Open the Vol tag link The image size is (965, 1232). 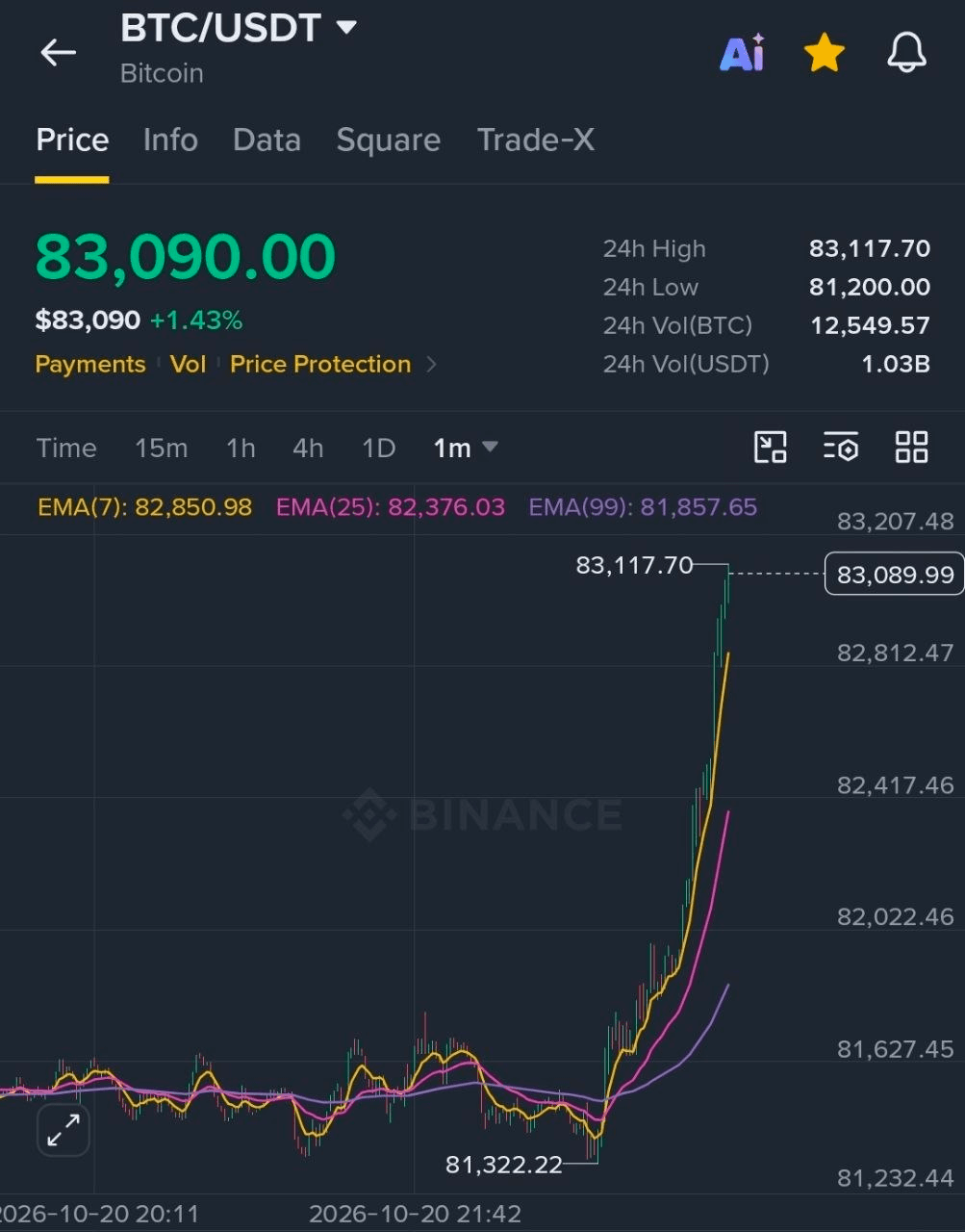click(189, 364)
